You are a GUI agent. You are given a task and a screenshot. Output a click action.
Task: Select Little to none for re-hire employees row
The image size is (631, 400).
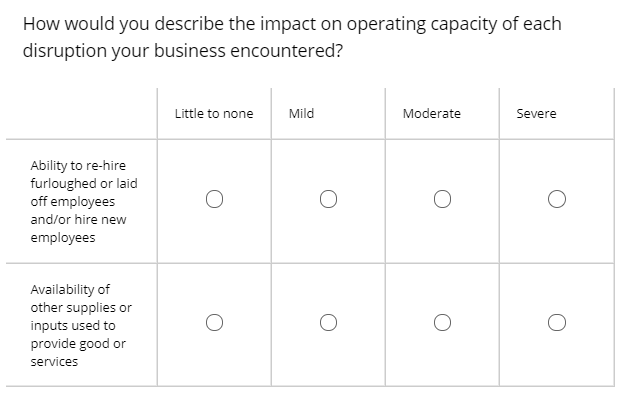214,199
